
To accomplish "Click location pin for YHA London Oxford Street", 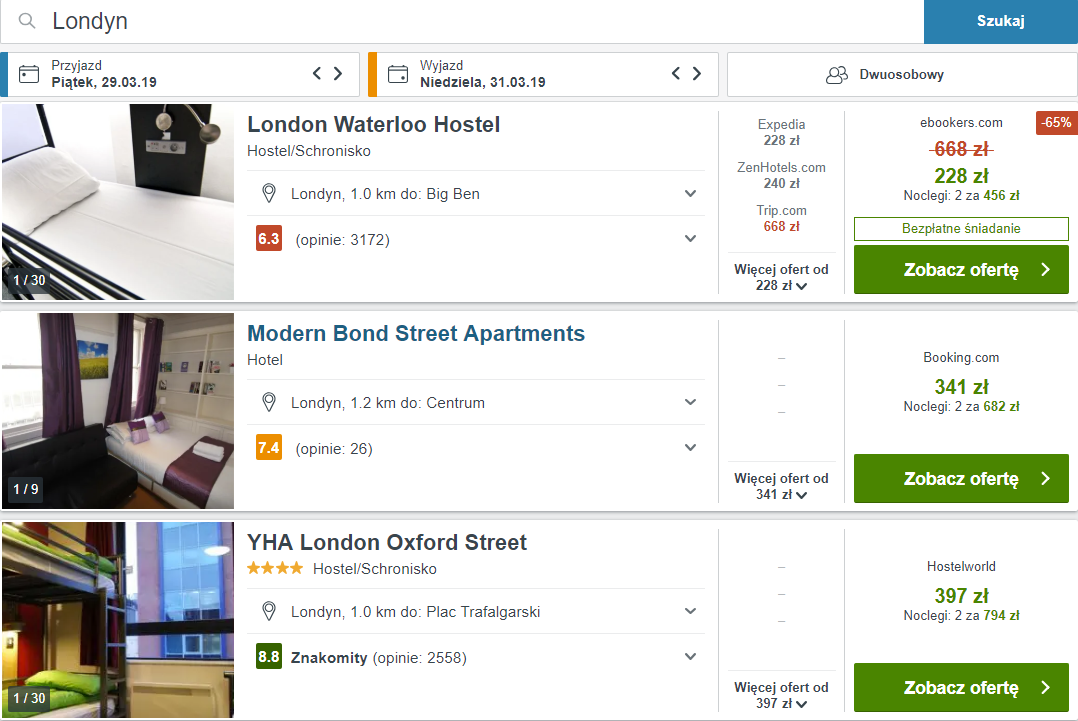I will [268, 611].
